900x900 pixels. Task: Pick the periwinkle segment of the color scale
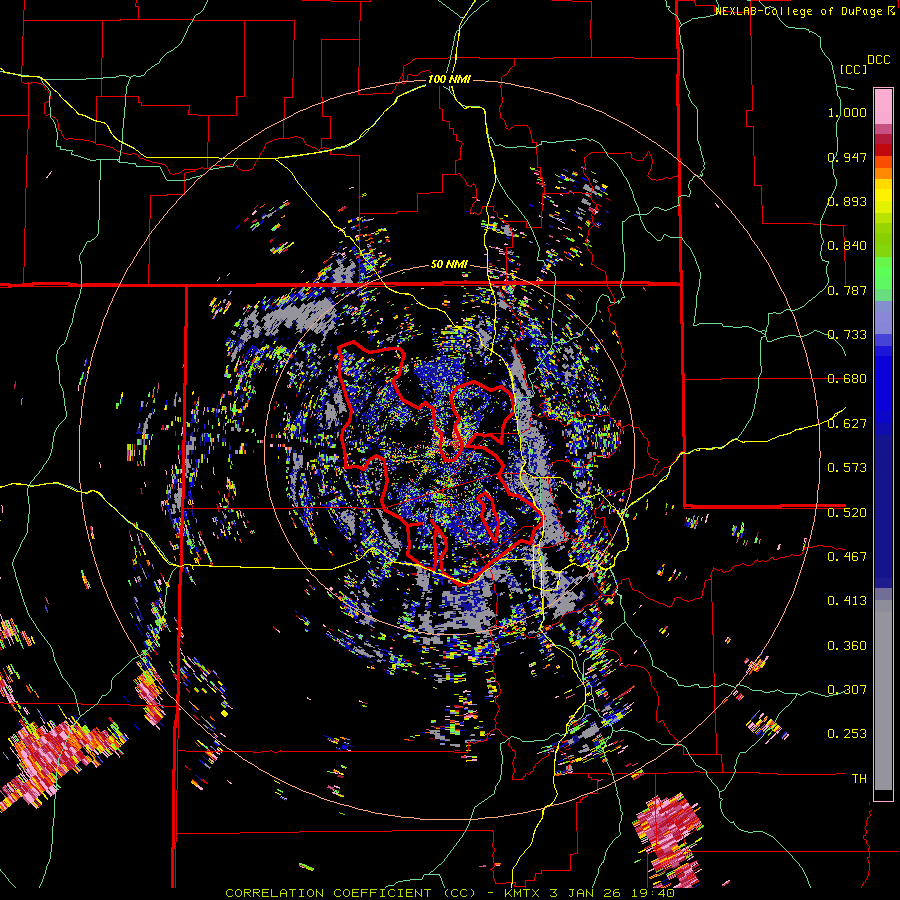[883, 318]
